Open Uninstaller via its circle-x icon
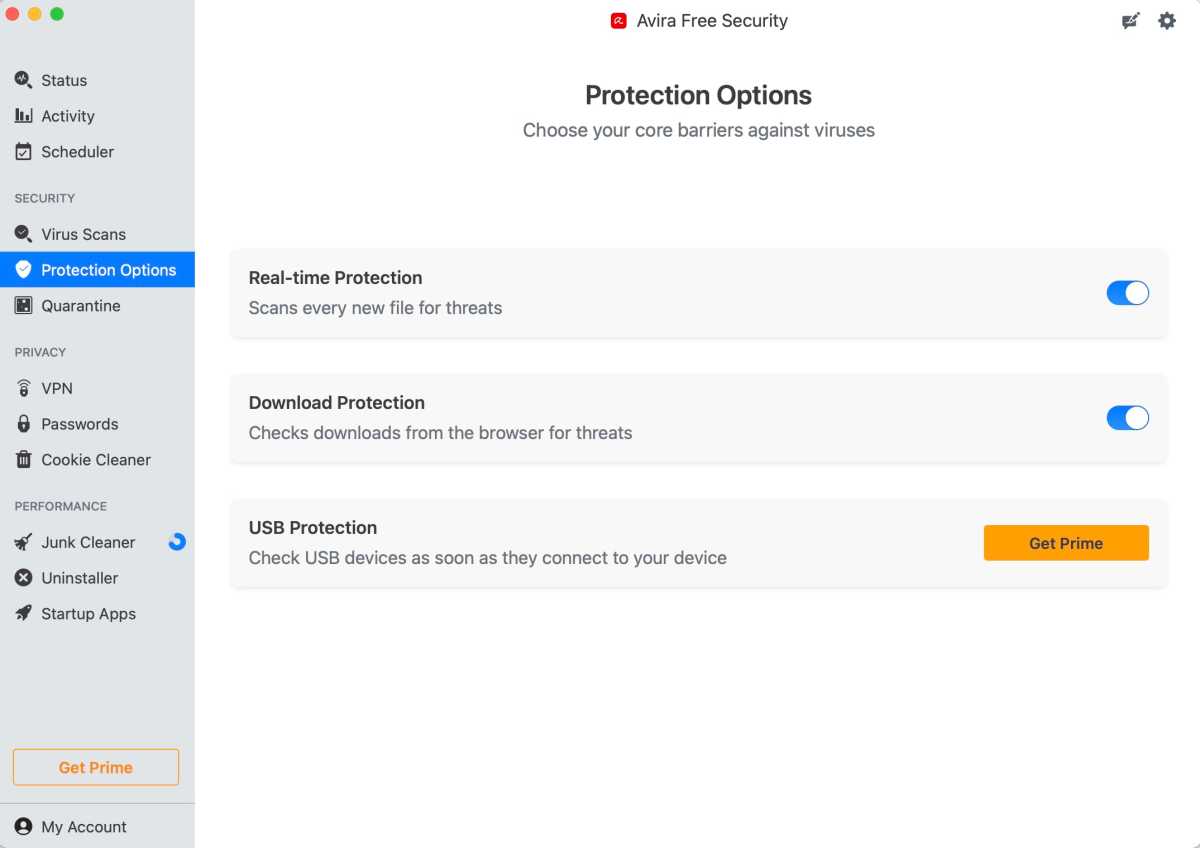The width and height of the screenshot is (1200, 848). pos(22,578)
